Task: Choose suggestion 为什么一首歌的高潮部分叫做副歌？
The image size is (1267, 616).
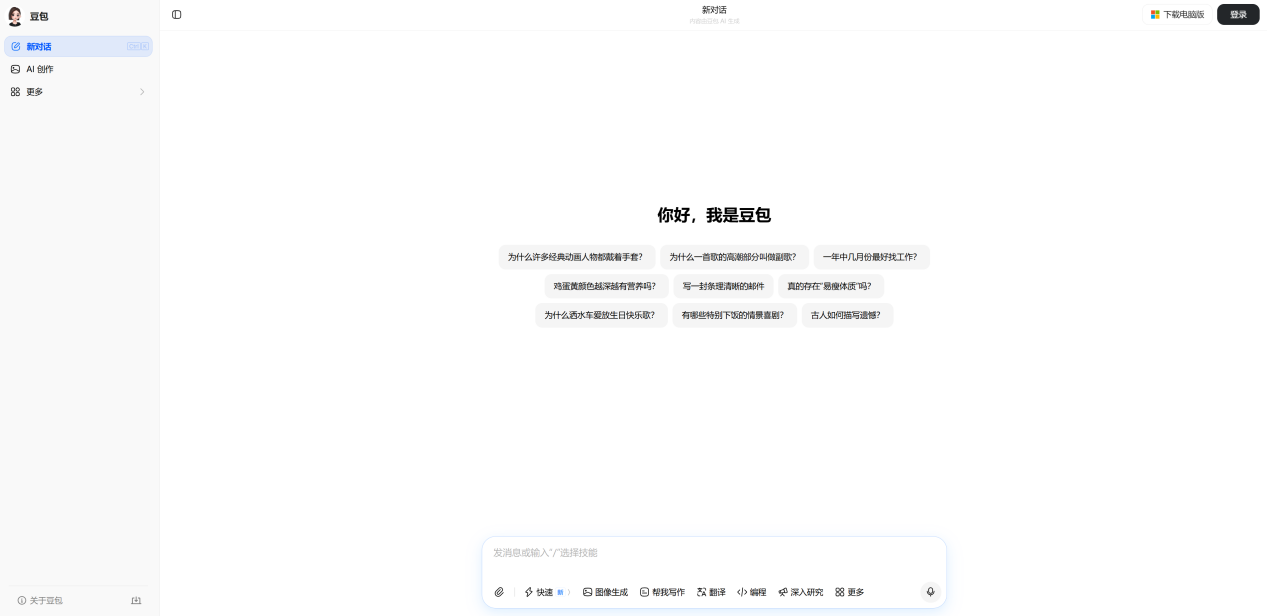Action: [734, 257]
